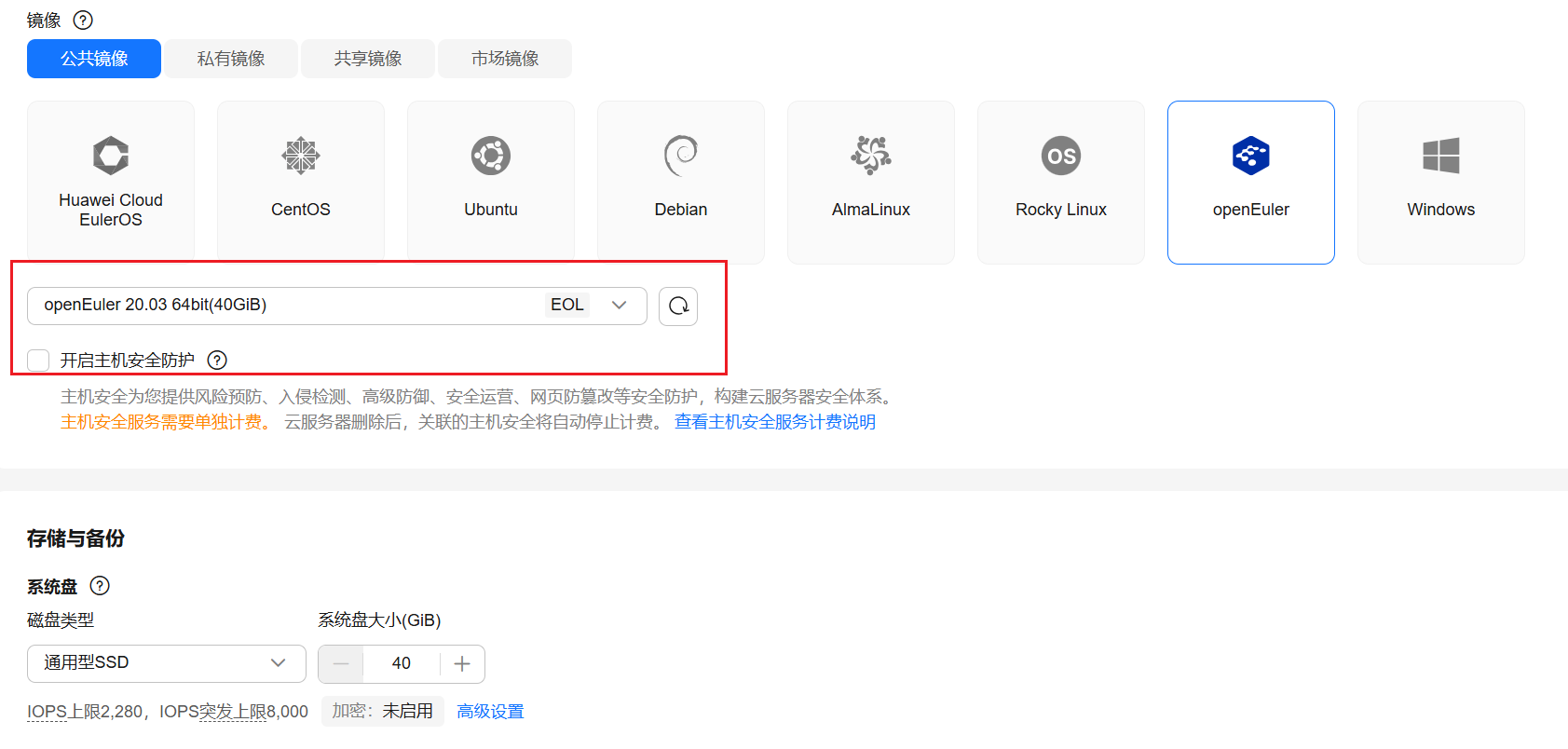Screen dimensions: 1568x749
Task: Choose the CentOS image icon
Action: (301, 156)
